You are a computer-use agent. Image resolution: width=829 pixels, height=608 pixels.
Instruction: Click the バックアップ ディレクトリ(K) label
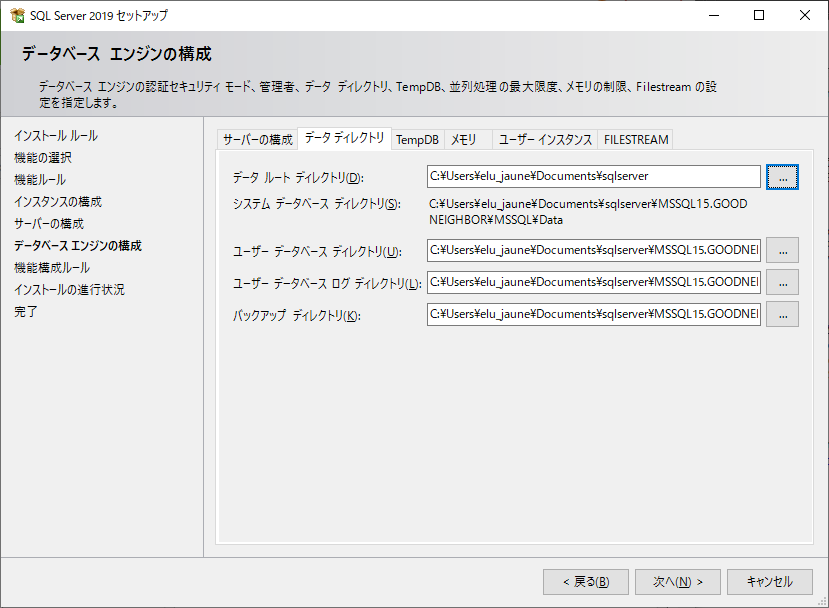click(297, 316)
